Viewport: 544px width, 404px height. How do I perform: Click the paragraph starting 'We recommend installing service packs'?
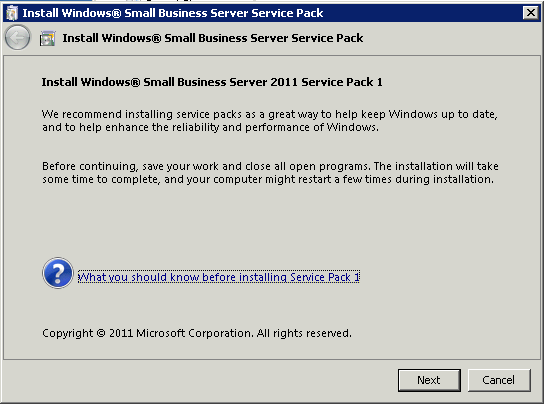click(x=270, y=121)
